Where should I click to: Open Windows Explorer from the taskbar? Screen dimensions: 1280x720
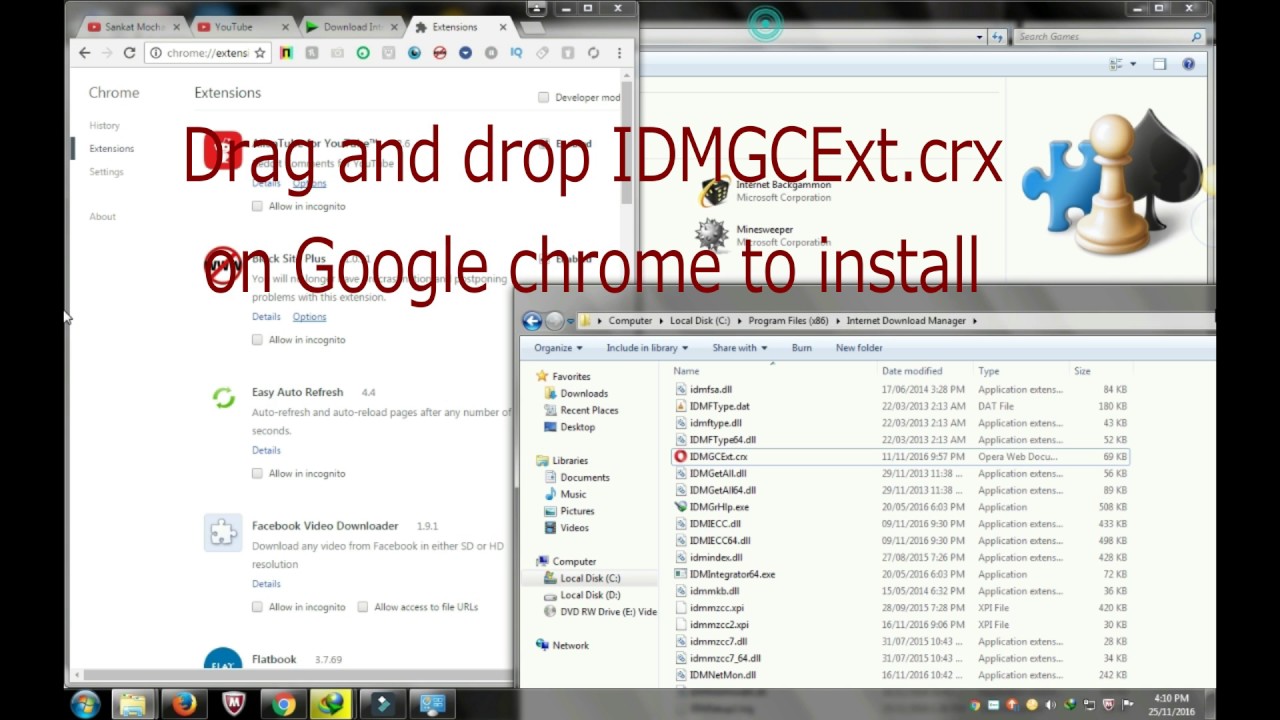coord(133,704)
